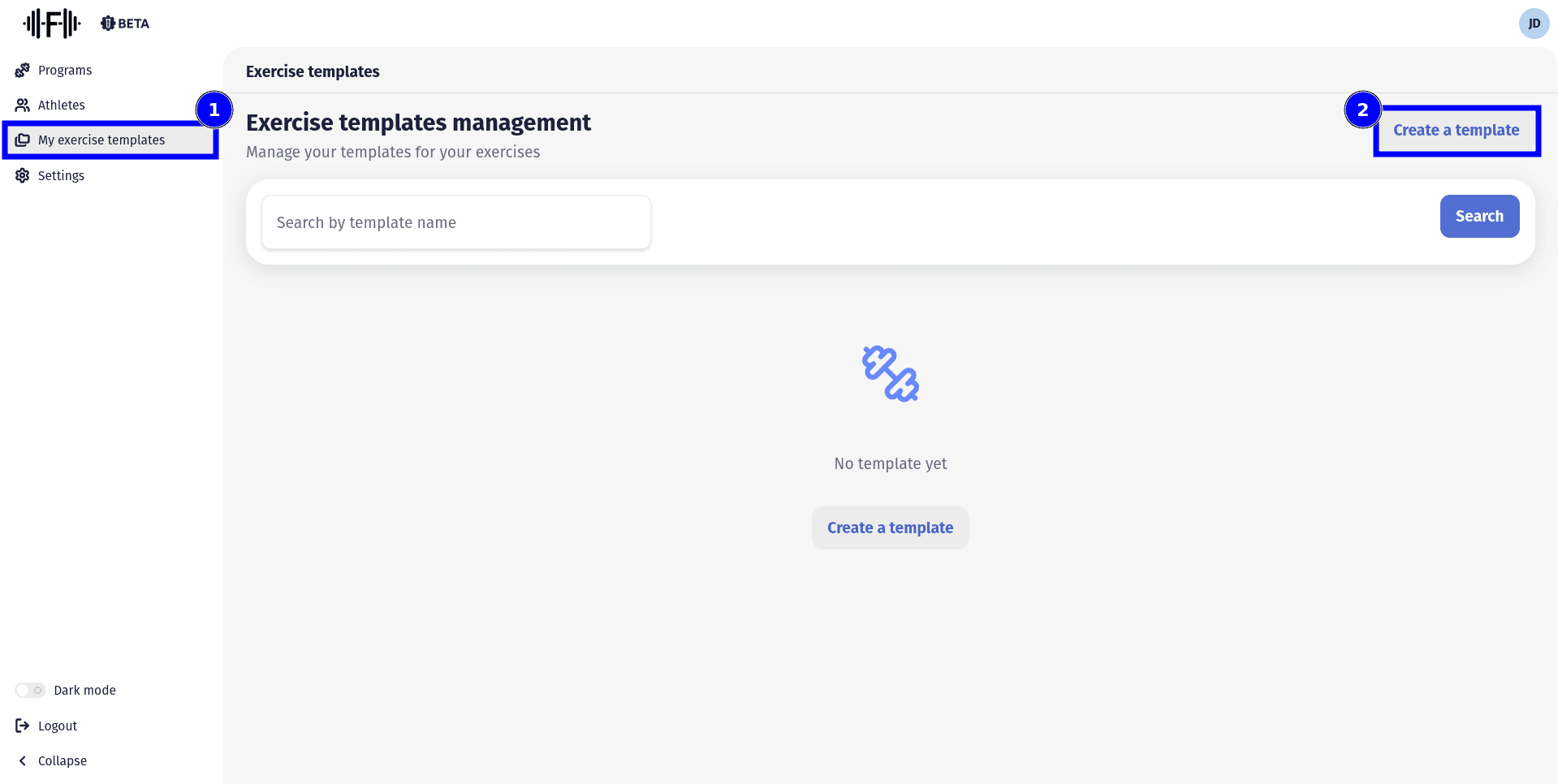Select My exercise templates in sidebar

pyautogui.click(x=101, y=140)
